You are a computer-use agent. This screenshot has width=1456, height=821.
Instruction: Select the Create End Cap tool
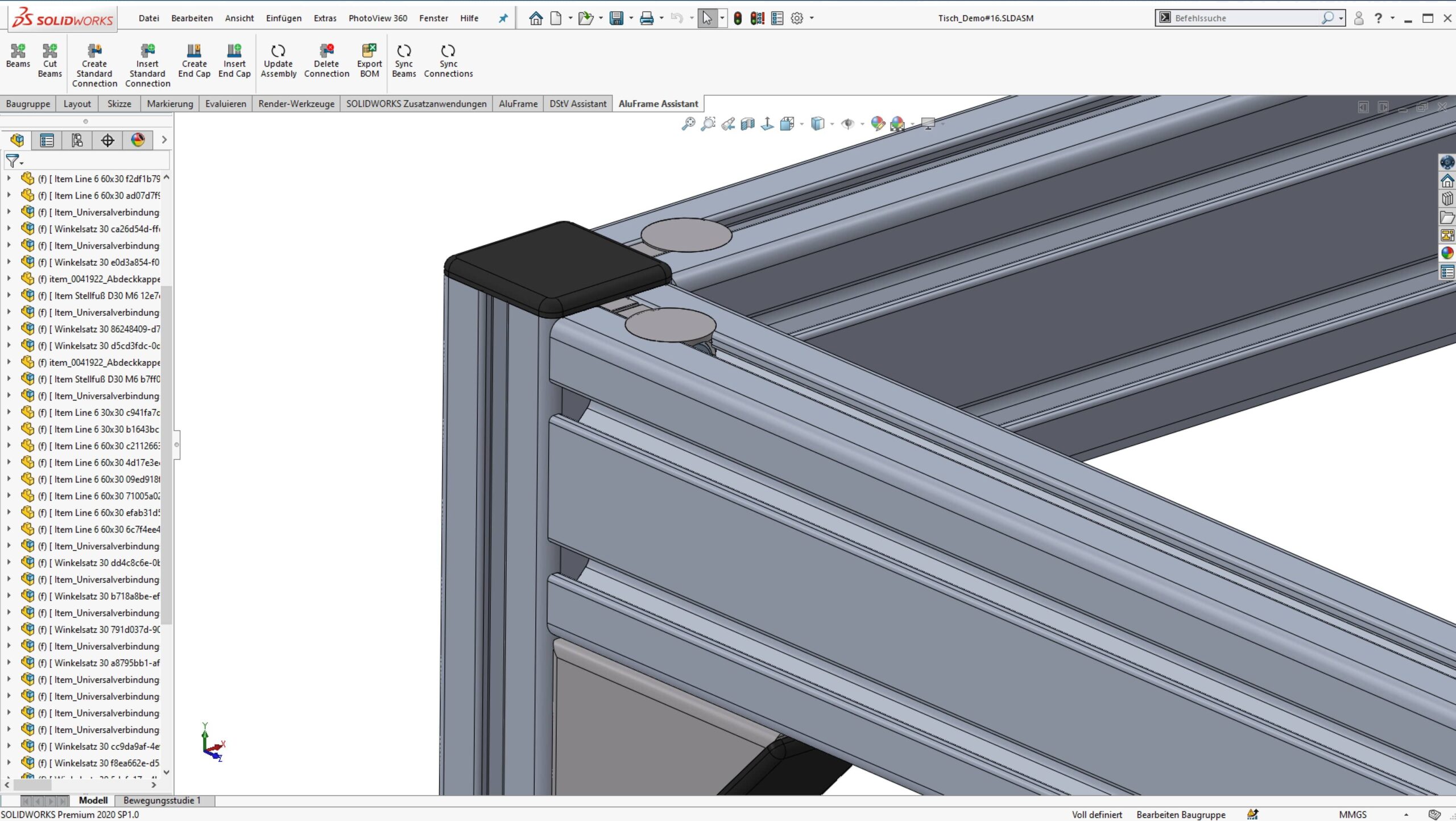click(x=193, y=59)
